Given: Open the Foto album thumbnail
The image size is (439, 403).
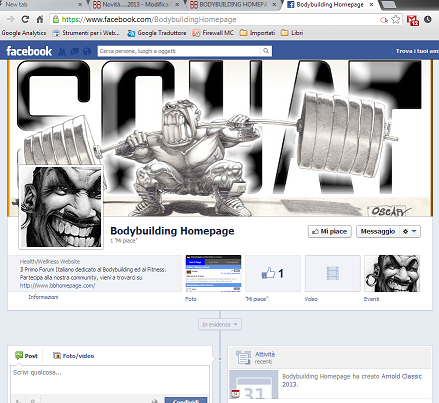Looking at the screenshot, I should [x=213, y=273].
